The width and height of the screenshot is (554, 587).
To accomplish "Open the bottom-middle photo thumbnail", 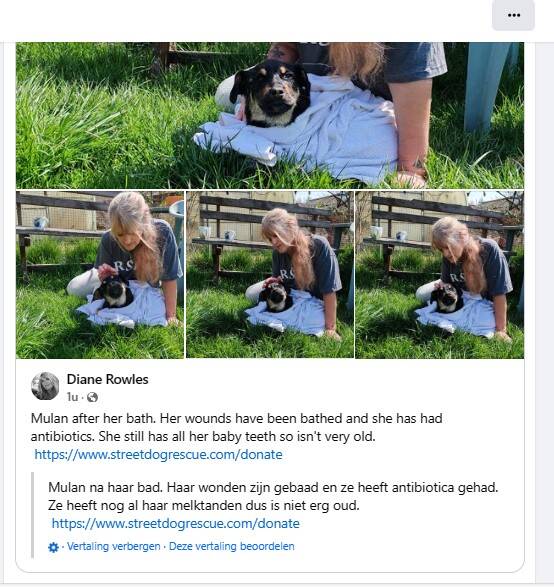I will tap(270, 275).
